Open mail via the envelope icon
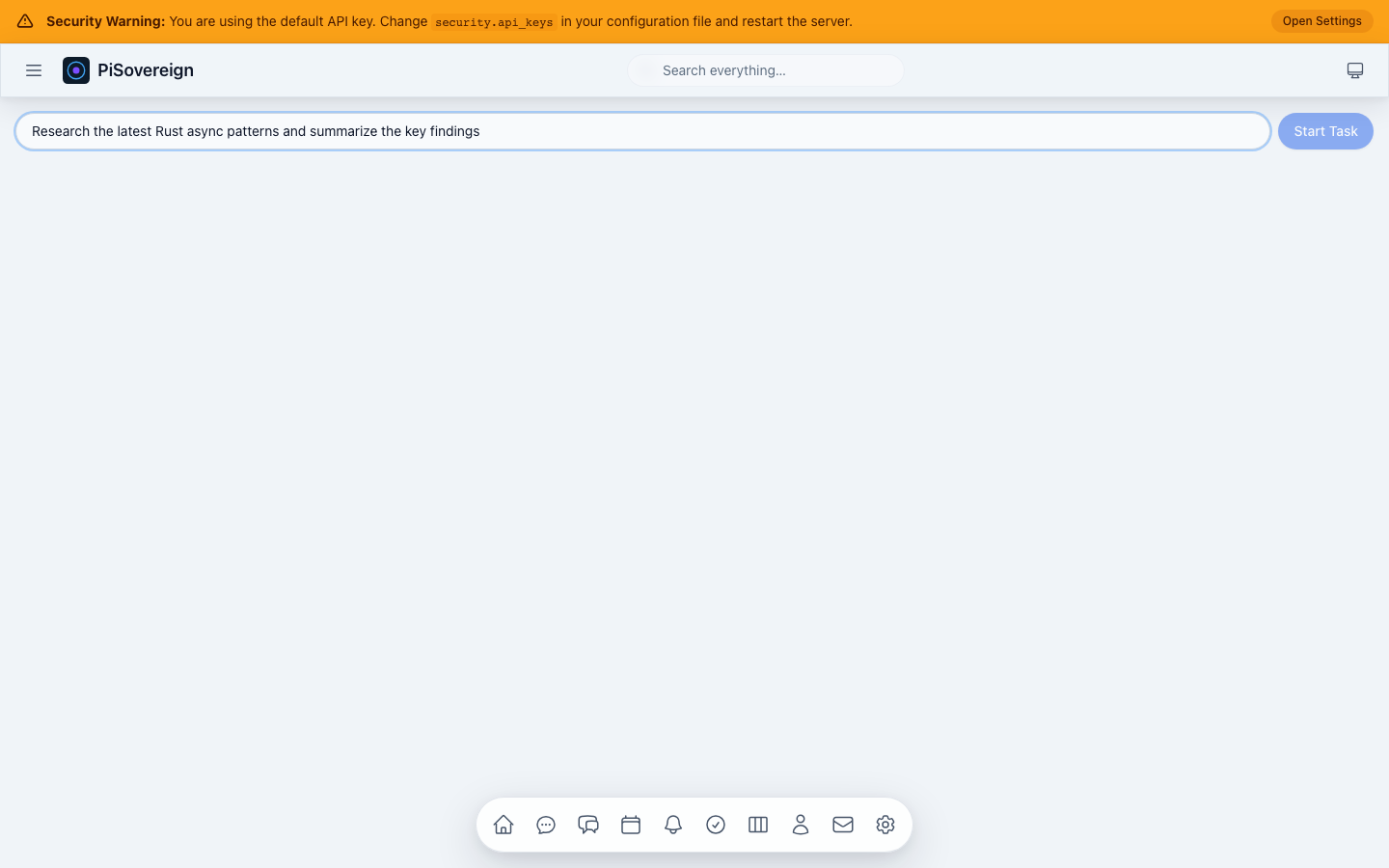This screenshot has width=1389, height=868. click(843, 825)
